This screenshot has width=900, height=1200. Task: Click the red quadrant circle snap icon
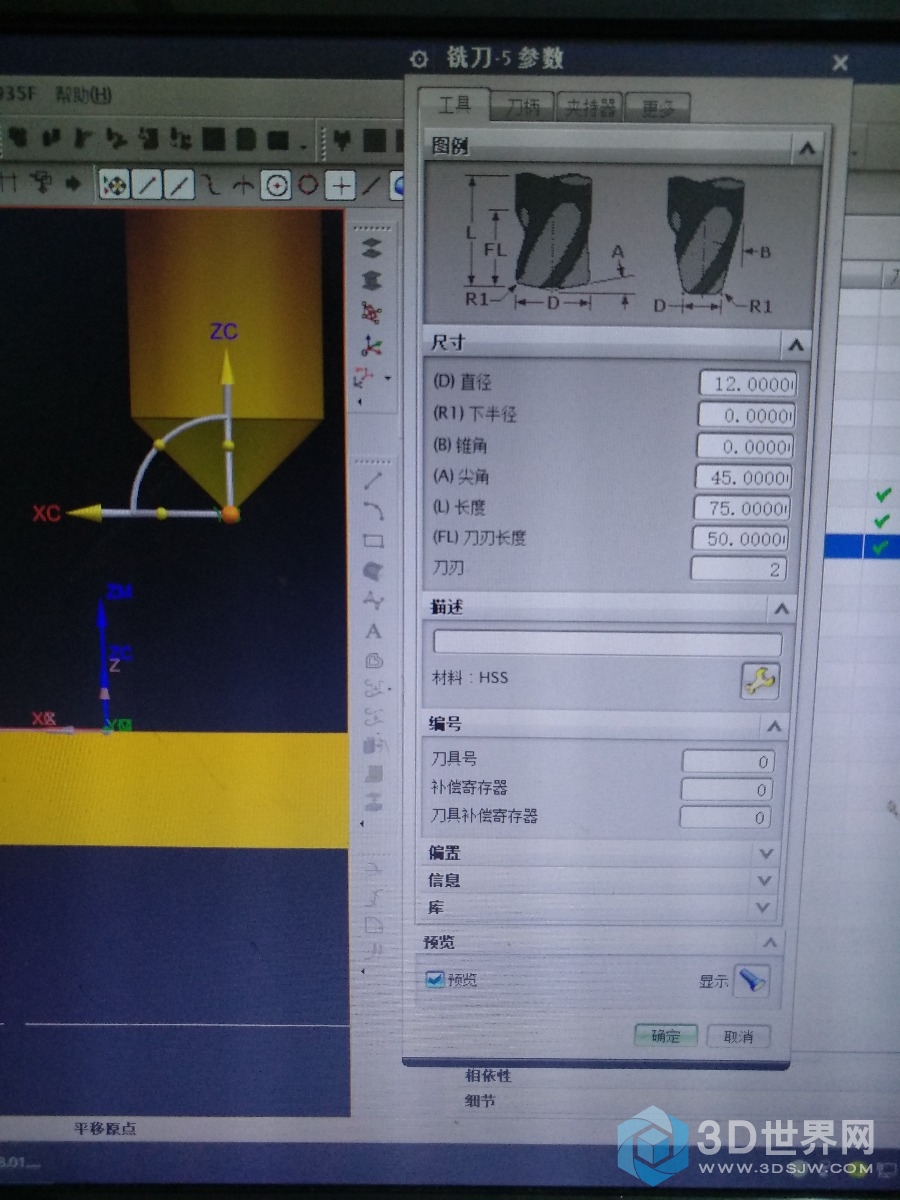pyautogui.click(x=308, y=185)
